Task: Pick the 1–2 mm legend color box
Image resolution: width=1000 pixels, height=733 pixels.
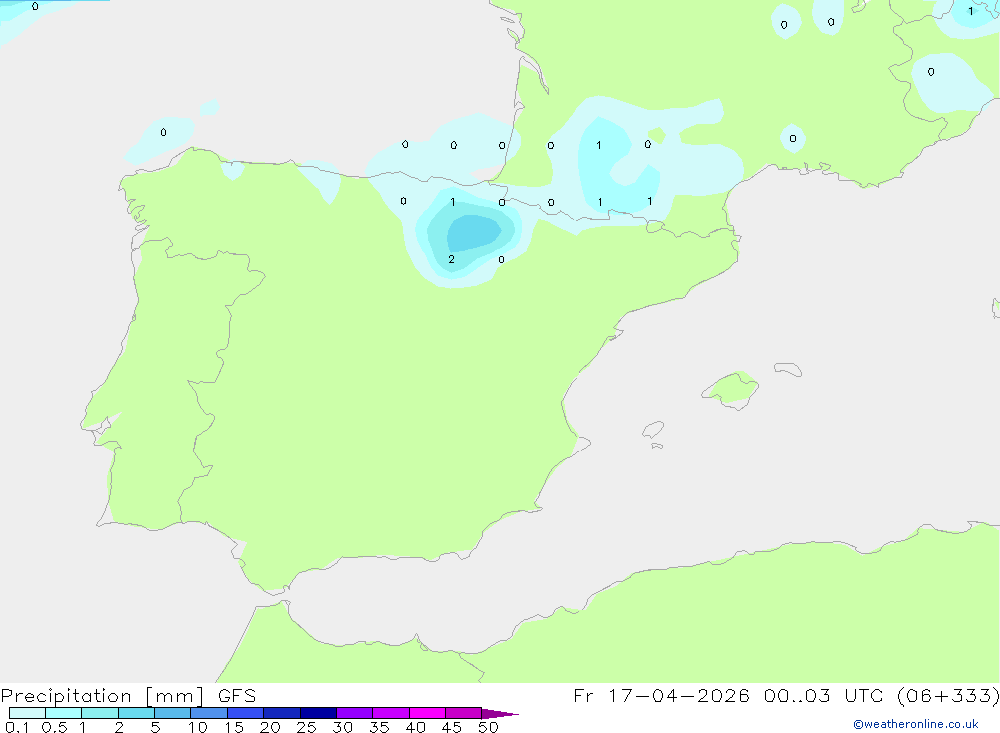Action: click(x=99, y=713)
